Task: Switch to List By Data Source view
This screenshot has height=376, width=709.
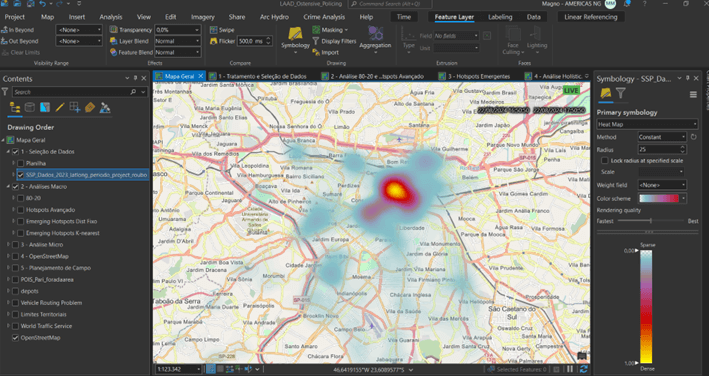Action: point(30,108)
